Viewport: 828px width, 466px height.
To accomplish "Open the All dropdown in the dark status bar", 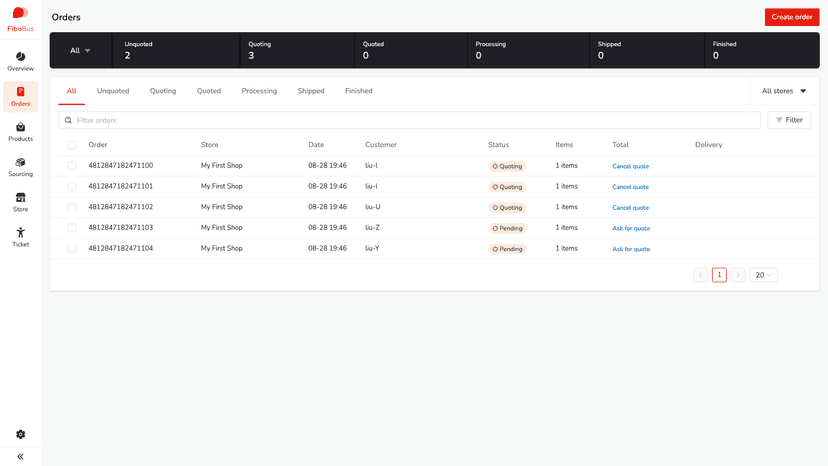I will click(x=80, y=51).
